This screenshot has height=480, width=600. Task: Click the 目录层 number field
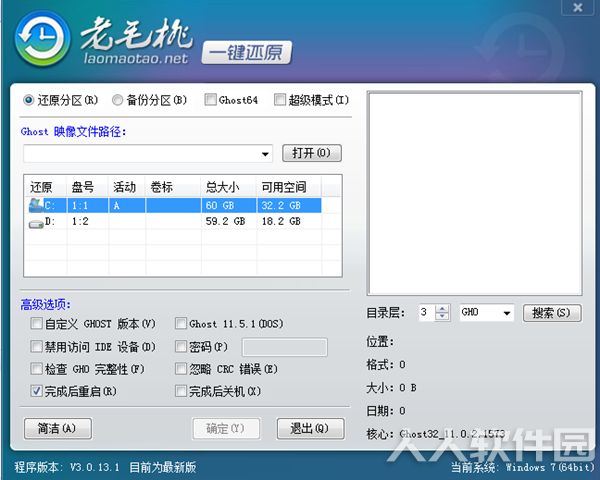pyautogui.click(x=427, y=313)
